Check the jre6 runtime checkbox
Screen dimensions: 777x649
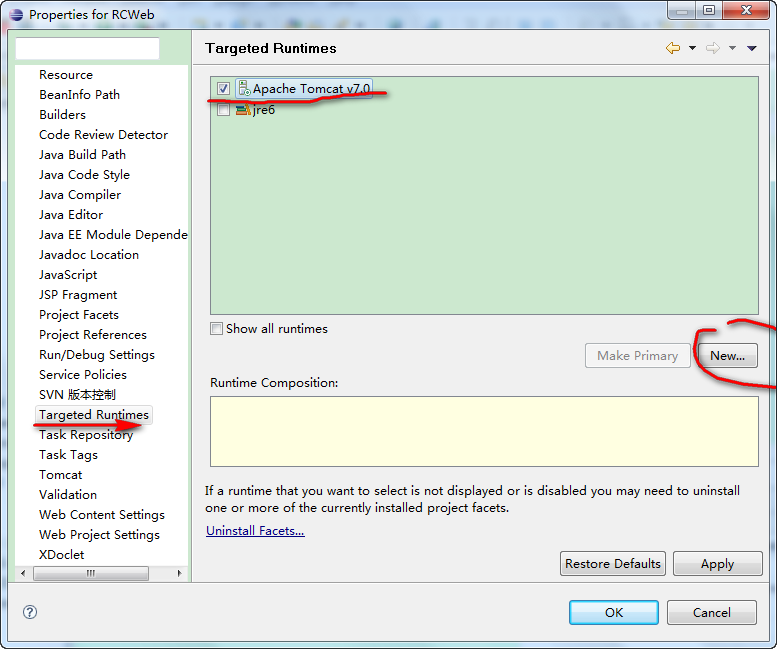pos(223,109)
